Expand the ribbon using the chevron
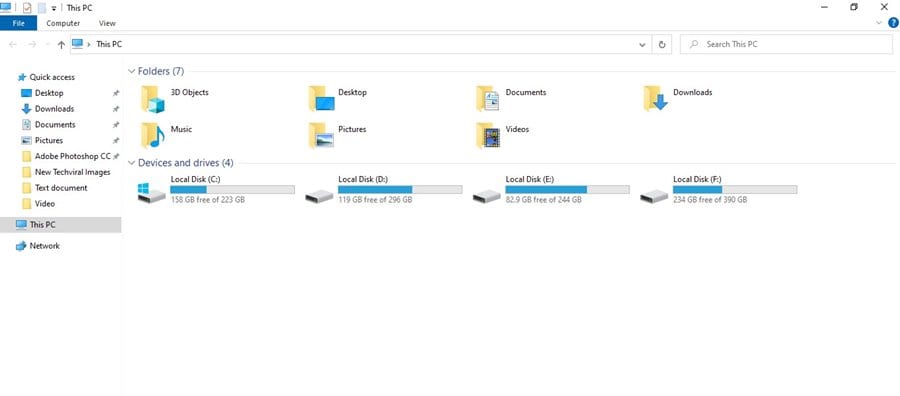Screen dimensions: 900x396 [879, 23]
